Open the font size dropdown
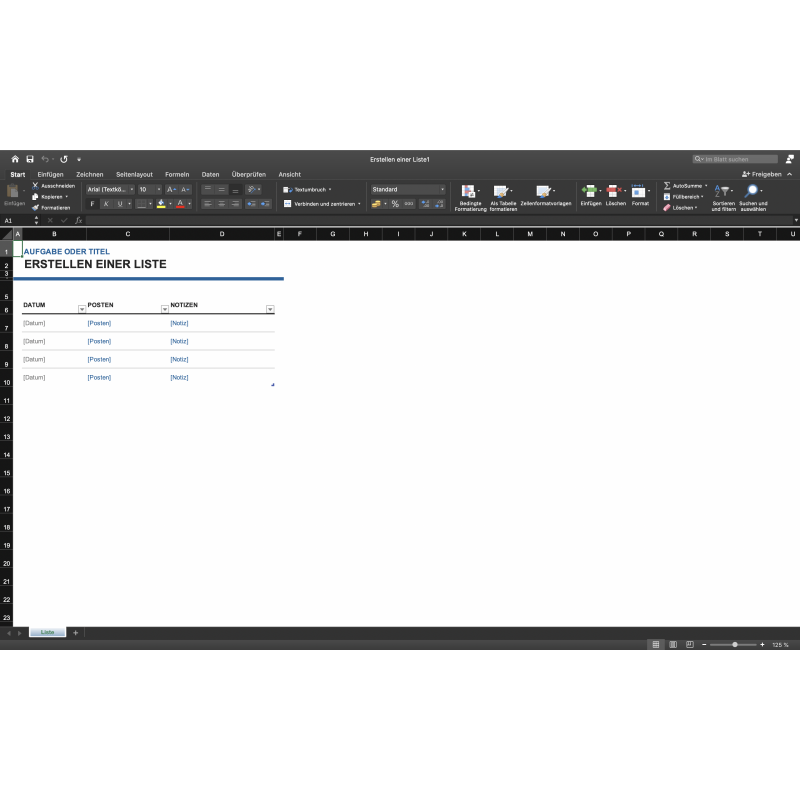This screenshot has width=800, height=800. pos(157,189)
